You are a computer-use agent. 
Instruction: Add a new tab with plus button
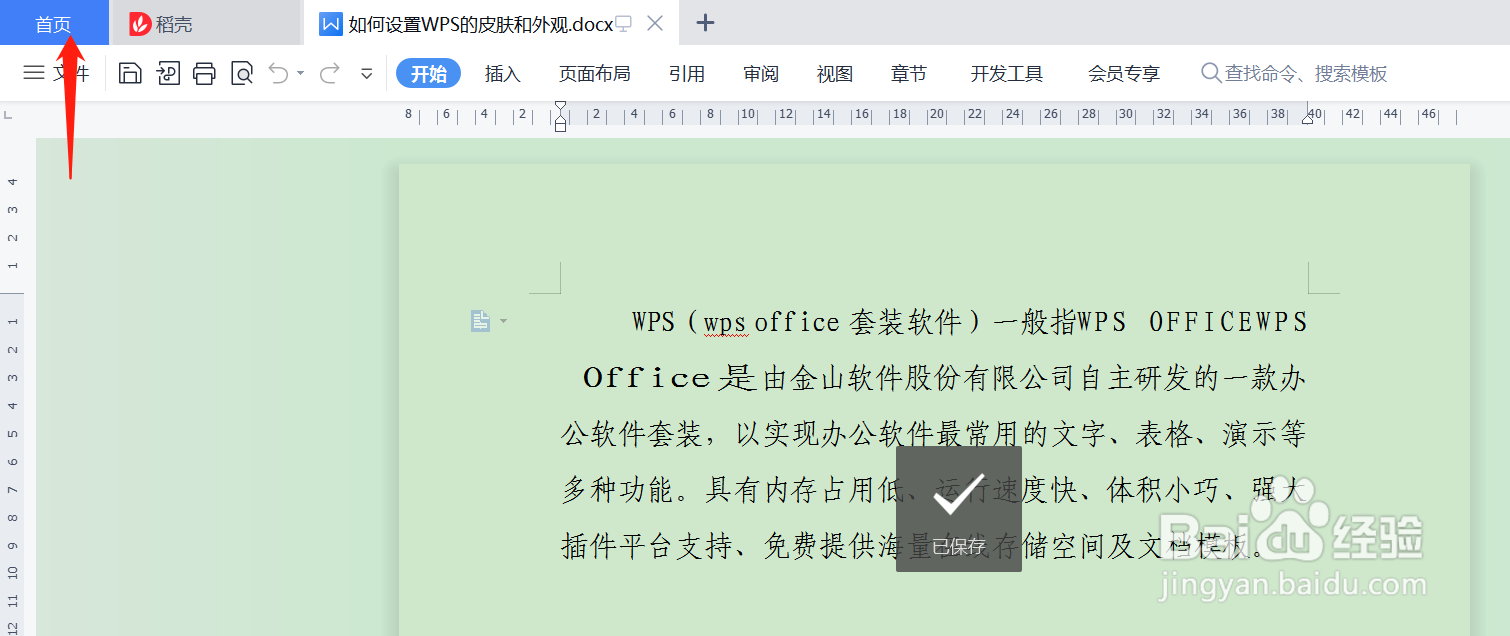705,23
